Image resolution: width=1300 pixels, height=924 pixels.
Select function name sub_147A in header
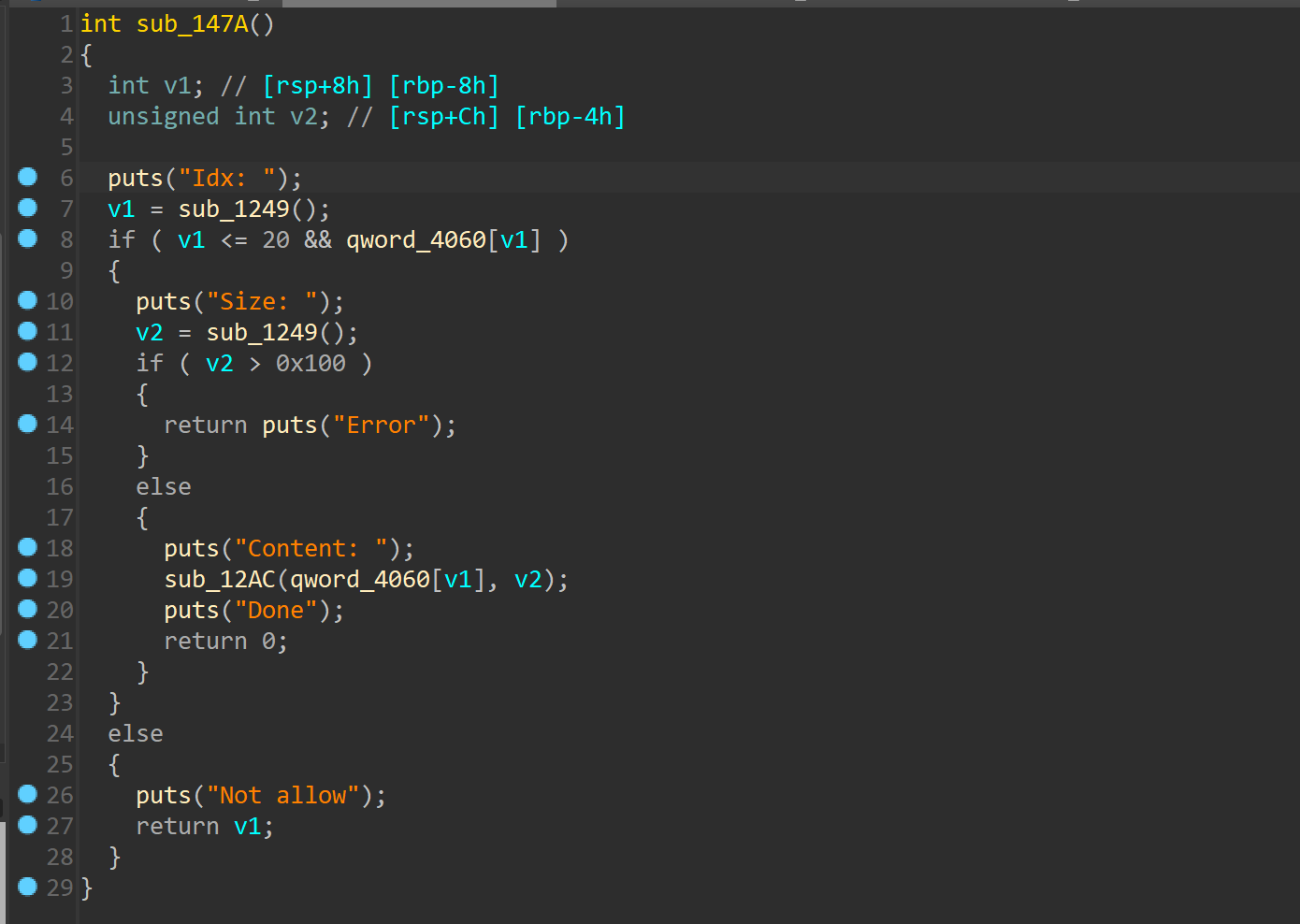192,24
